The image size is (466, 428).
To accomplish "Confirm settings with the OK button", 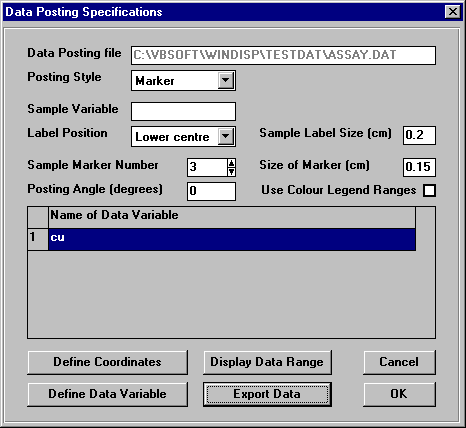I will coord(399,394).
